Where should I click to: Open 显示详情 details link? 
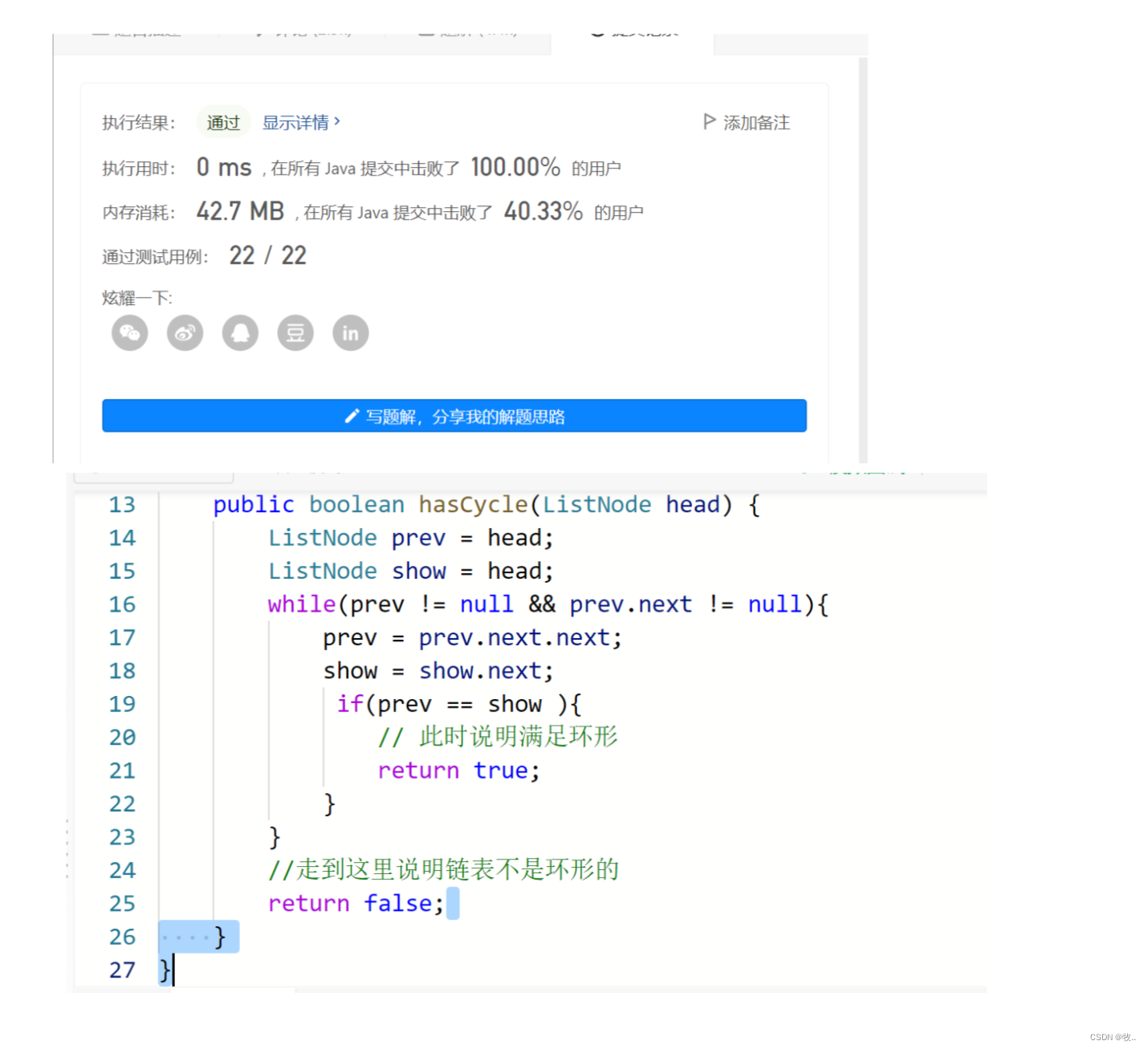pyautogui.click(x=301, y=122)
